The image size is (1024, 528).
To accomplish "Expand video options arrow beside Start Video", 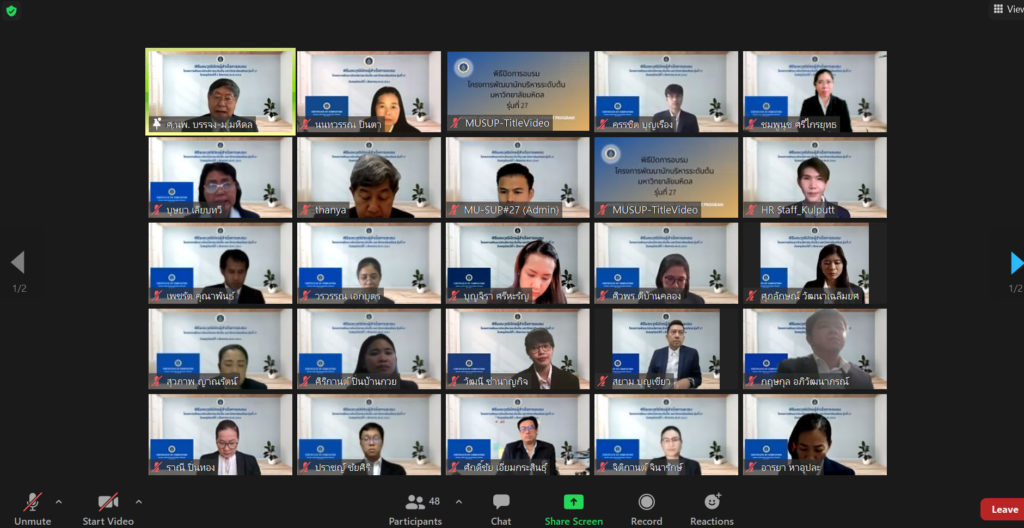I will point(138,501).
